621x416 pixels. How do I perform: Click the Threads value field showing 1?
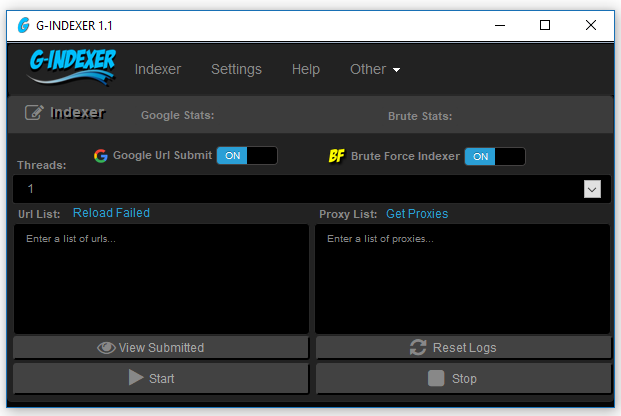[312, 189]
